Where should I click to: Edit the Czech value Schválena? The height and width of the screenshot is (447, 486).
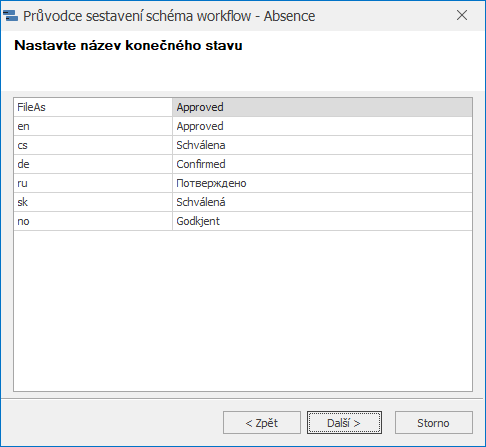pos(322,145)
